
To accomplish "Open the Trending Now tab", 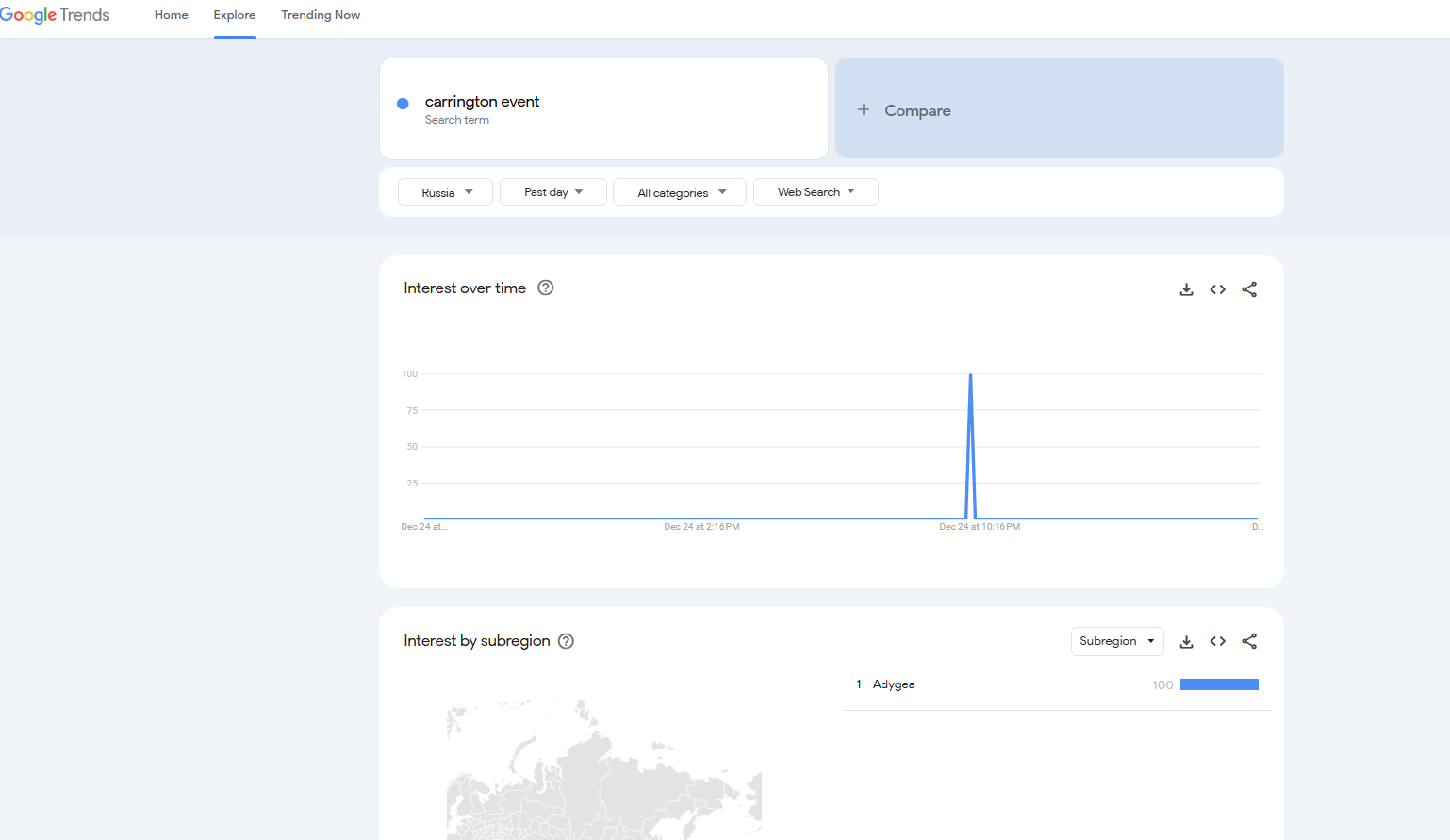I will click(321, 15).
